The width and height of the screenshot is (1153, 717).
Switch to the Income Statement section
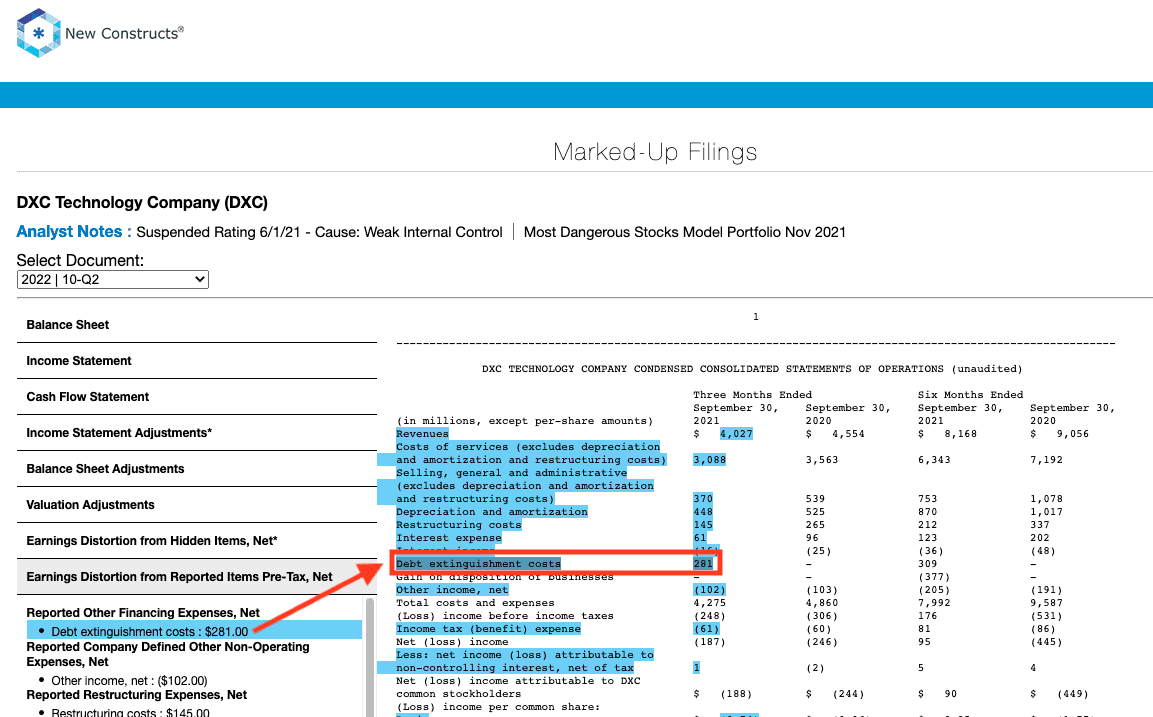click(x=197, y=361)
